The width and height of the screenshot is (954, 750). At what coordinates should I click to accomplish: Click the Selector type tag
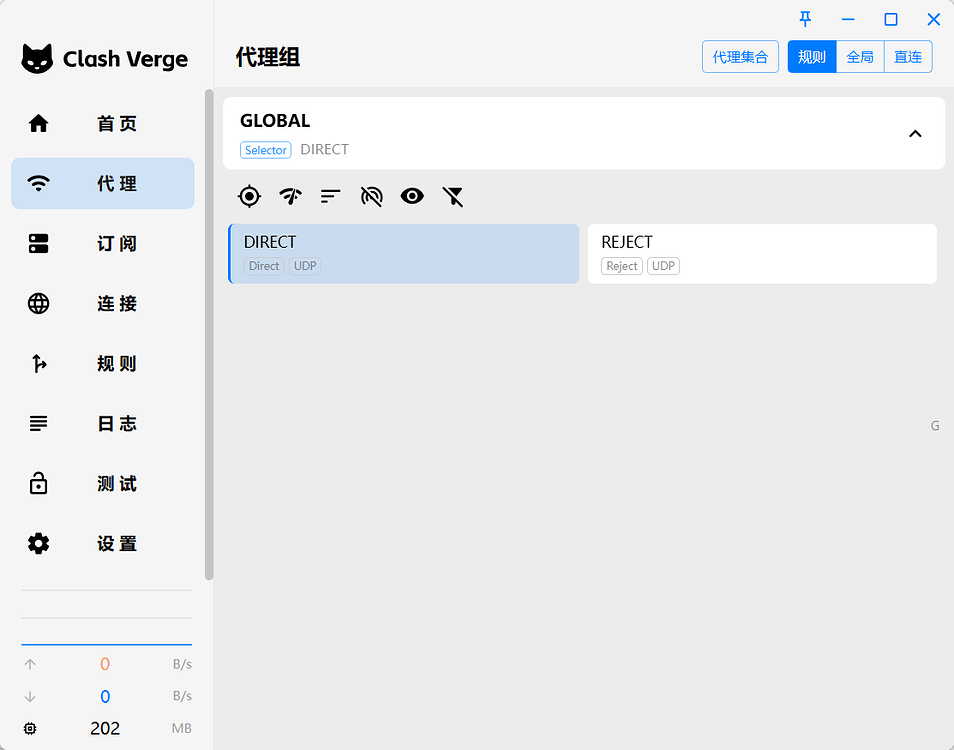[266, 150]
